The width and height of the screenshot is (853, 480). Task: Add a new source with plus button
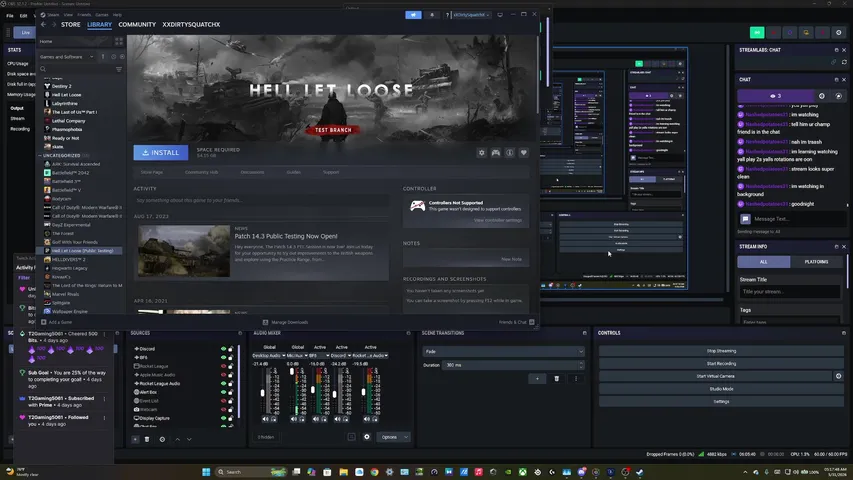[x=135, y=439]
